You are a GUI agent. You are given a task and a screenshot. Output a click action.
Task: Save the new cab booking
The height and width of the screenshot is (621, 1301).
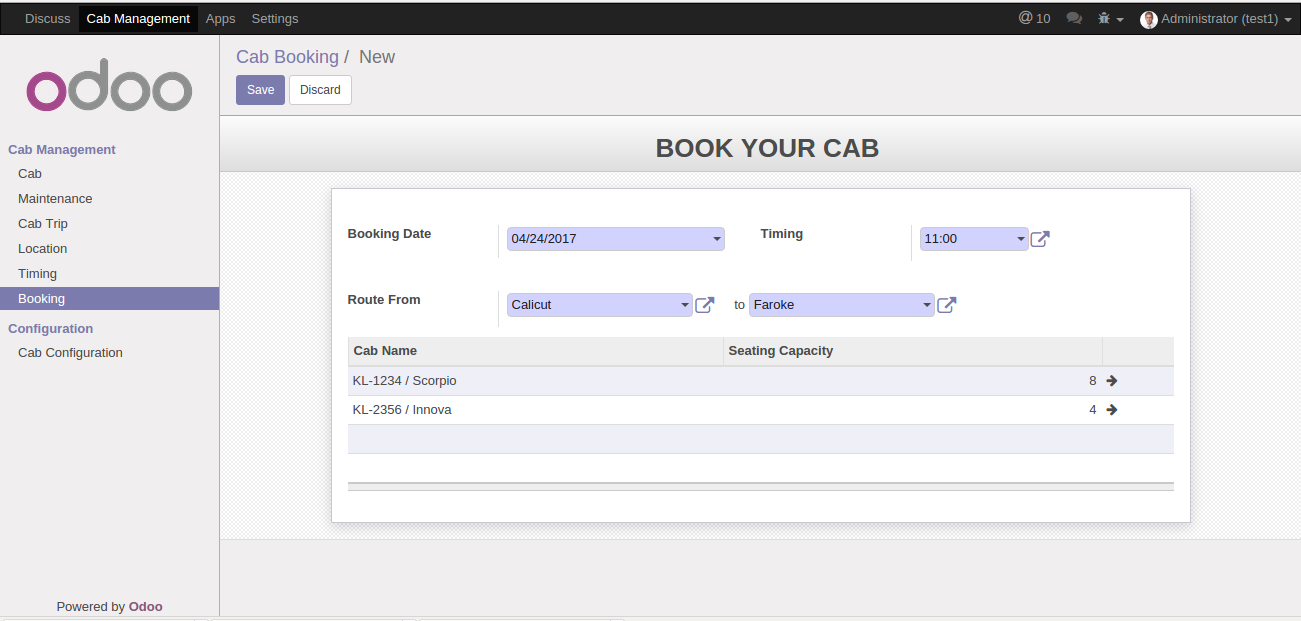(260, 90)
